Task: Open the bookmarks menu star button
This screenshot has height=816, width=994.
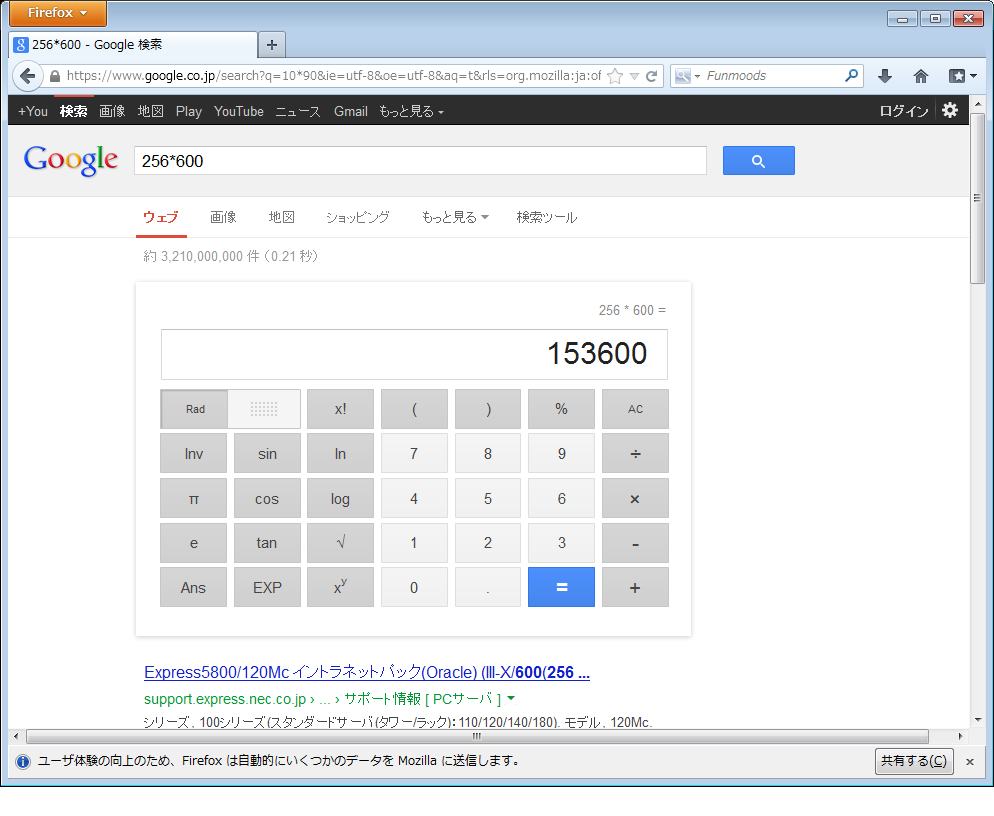Action: (963, 76)
